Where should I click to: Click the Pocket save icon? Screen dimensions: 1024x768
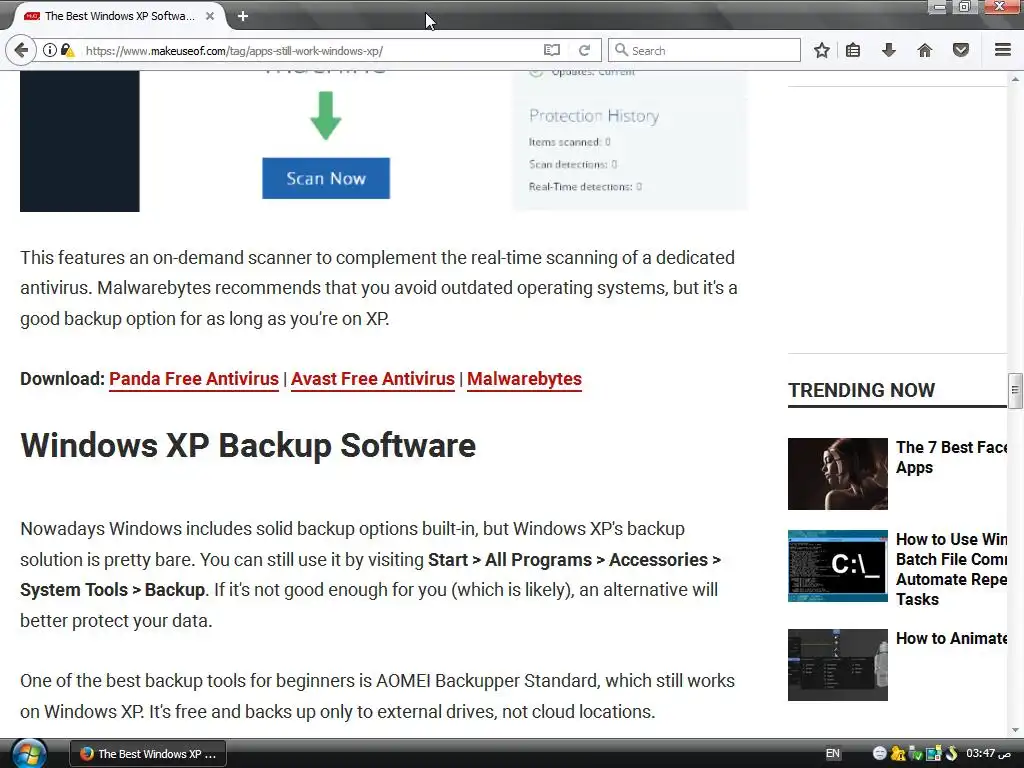coord(961,50)
